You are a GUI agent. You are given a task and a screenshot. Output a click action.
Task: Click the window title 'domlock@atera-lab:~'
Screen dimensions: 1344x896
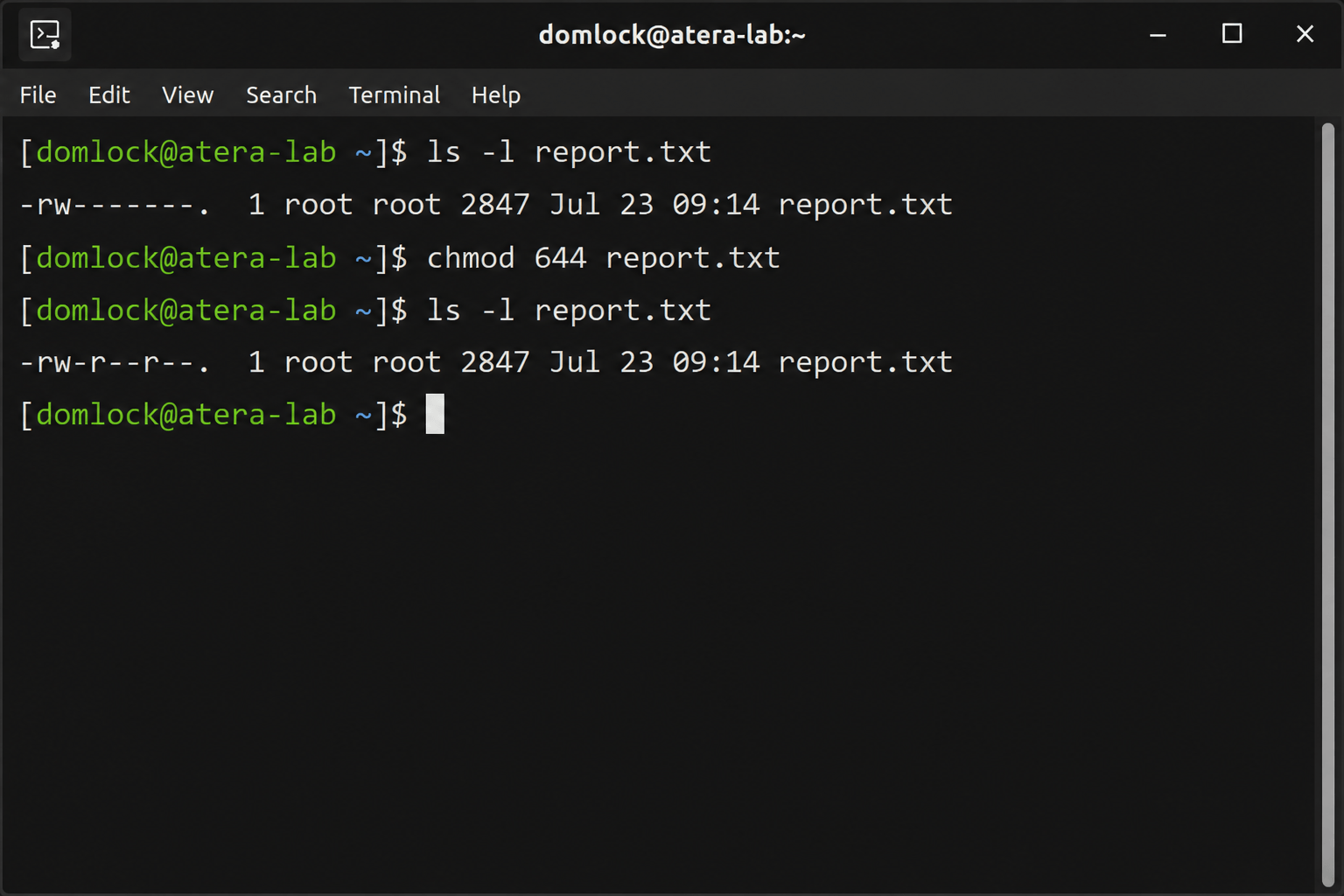tap(672, 35)
